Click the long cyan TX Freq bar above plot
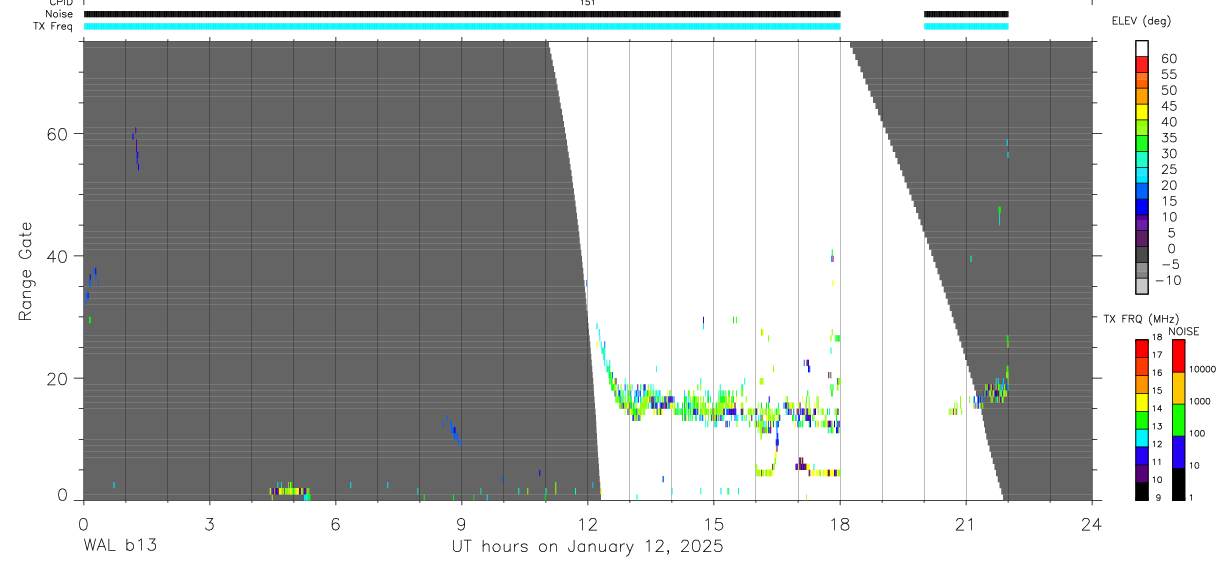The image size is (1228, 567). pyautogui.click(x=462, y=26)
